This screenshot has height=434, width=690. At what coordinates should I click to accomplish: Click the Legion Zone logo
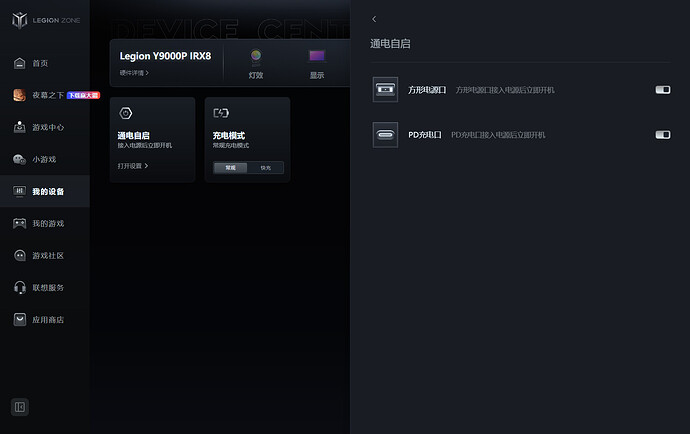pos(46,20)
